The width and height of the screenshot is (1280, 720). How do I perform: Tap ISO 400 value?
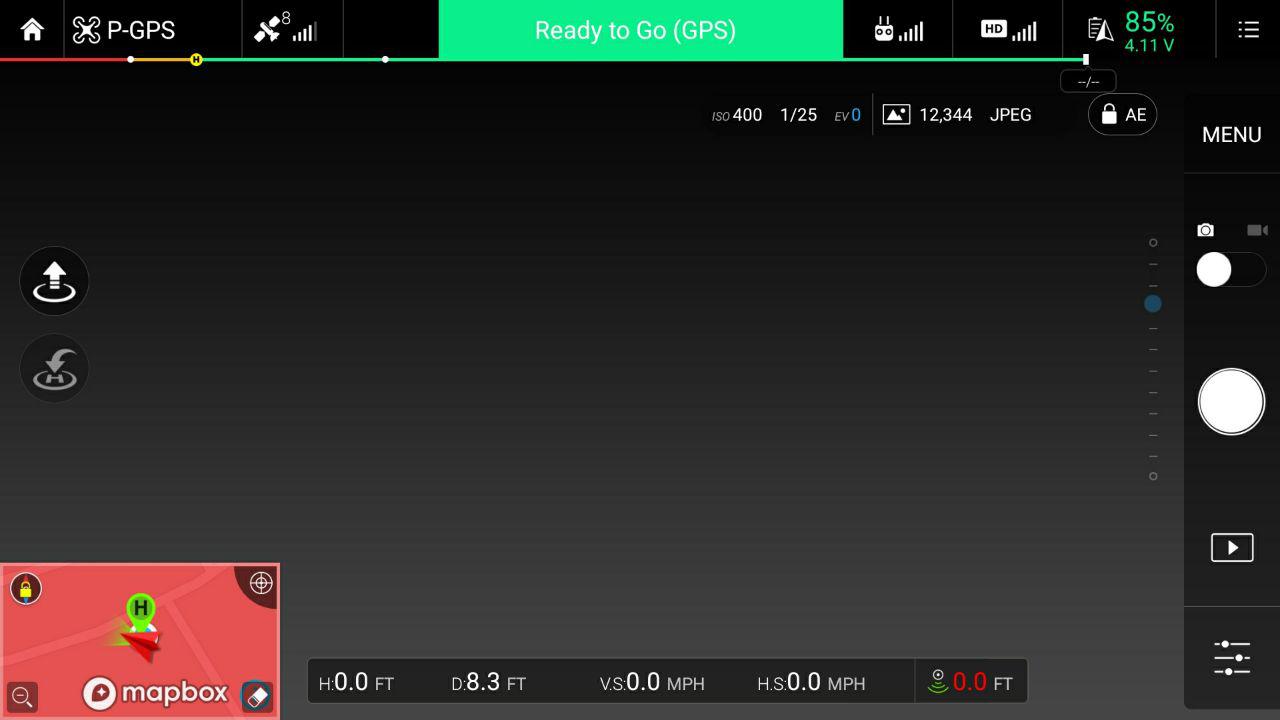tap(737, 115)
